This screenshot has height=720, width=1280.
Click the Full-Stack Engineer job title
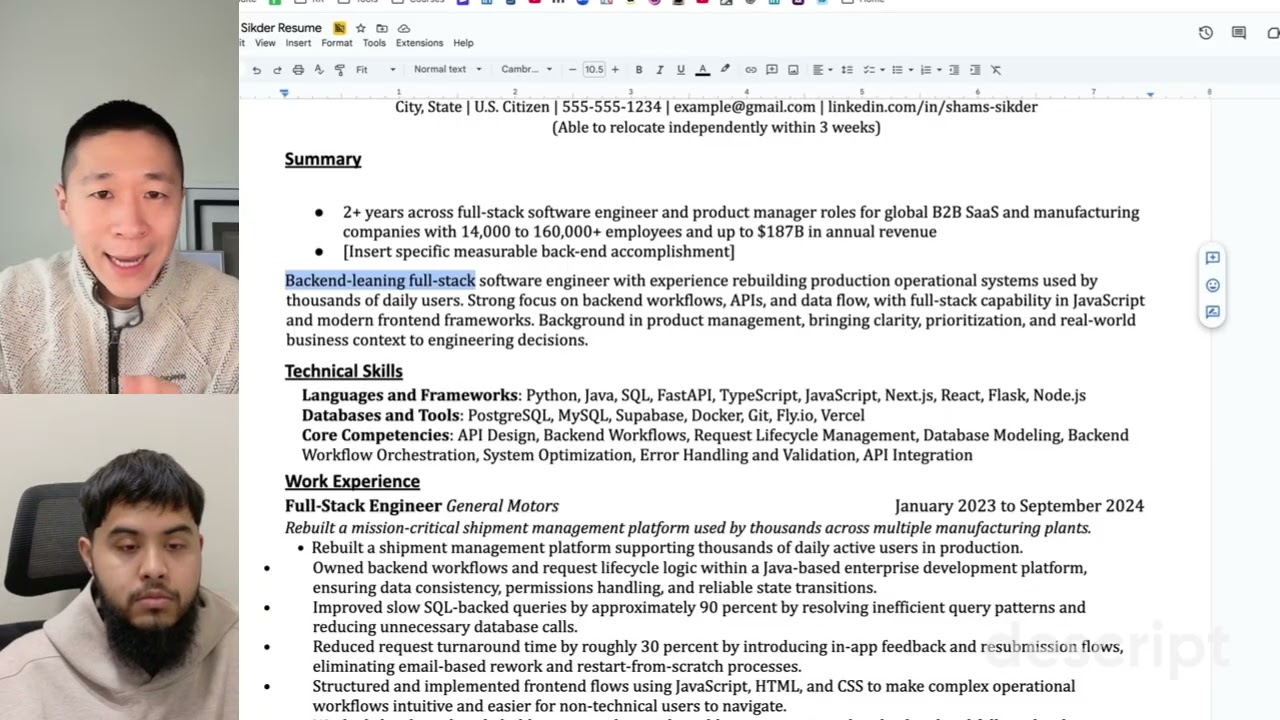point(363,506)
